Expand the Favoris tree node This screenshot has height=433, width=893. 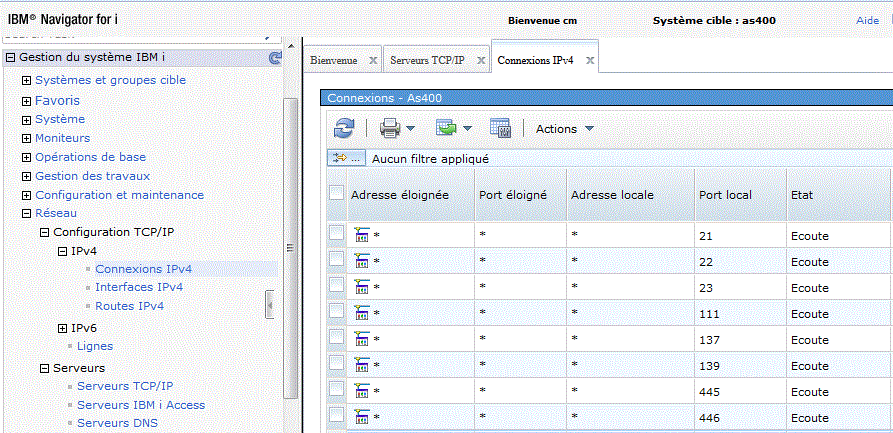tap(26, 101)
